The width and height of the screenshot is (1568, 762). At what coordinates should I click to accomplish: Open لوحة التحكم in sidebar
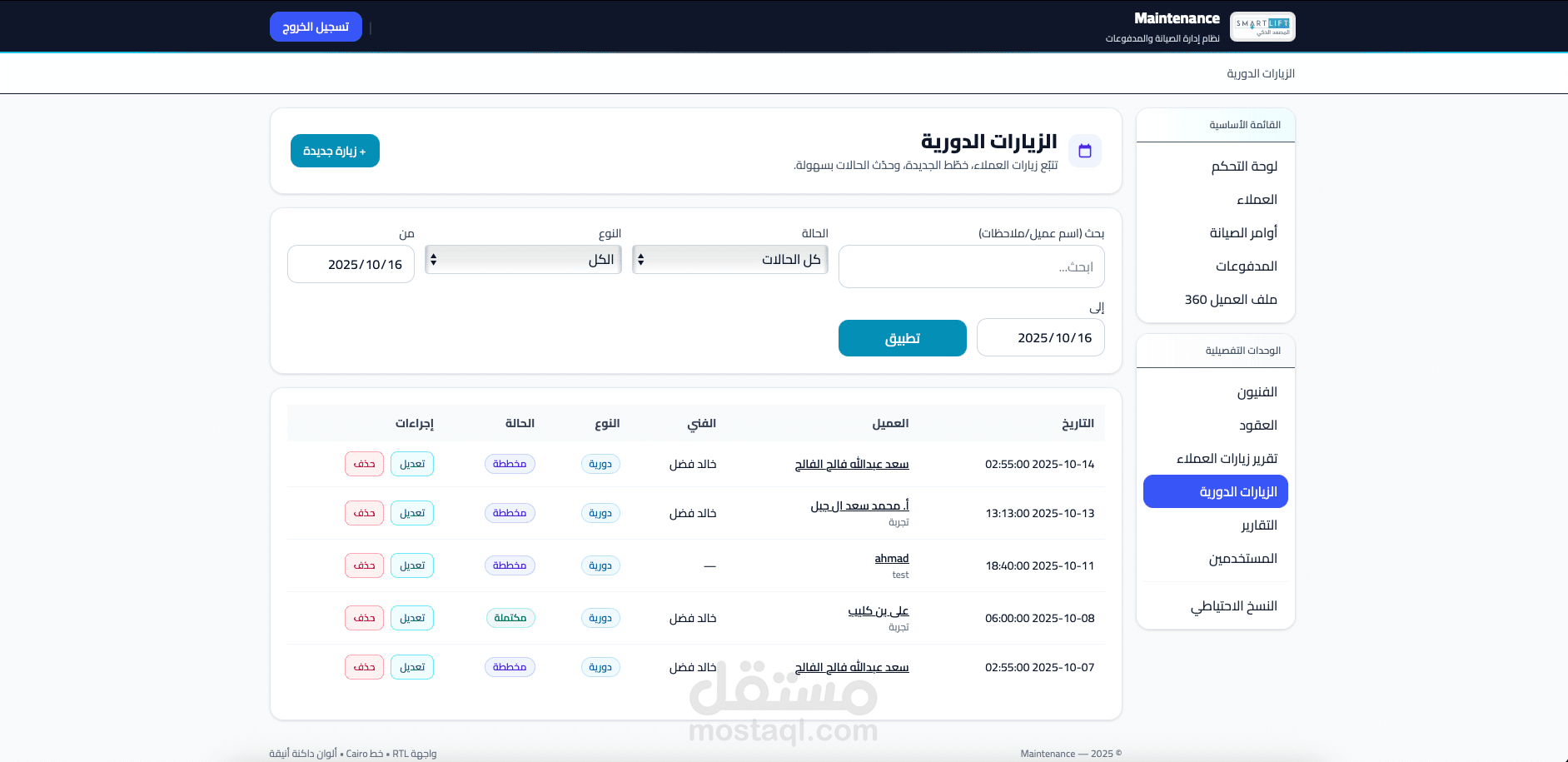pyautogui.click(x=1216, y=166)
